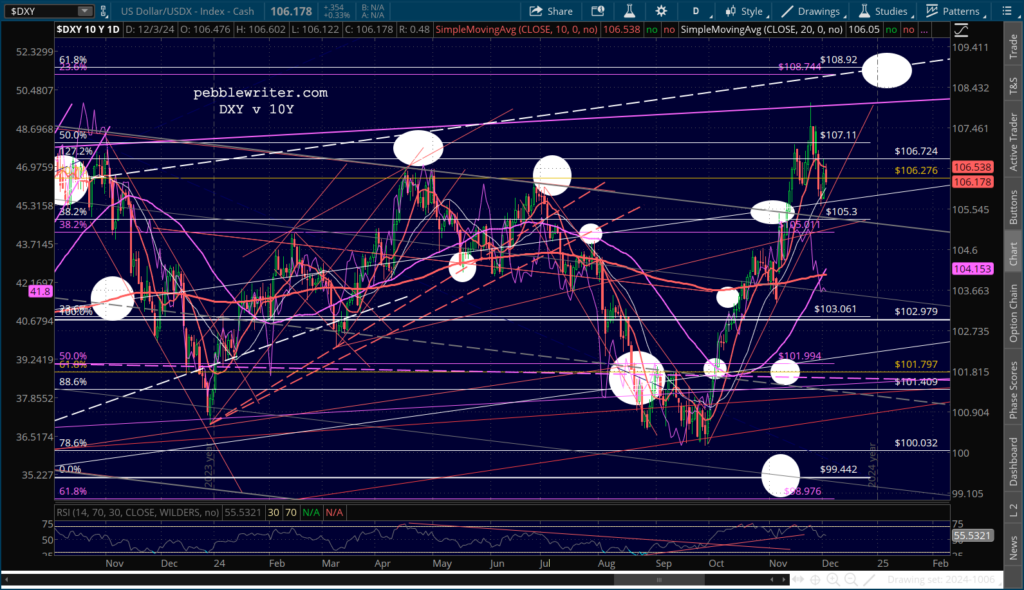Open the D timeframe dropdown
1024x590 pixels.
pyautogui.click(x=696, y=11)
